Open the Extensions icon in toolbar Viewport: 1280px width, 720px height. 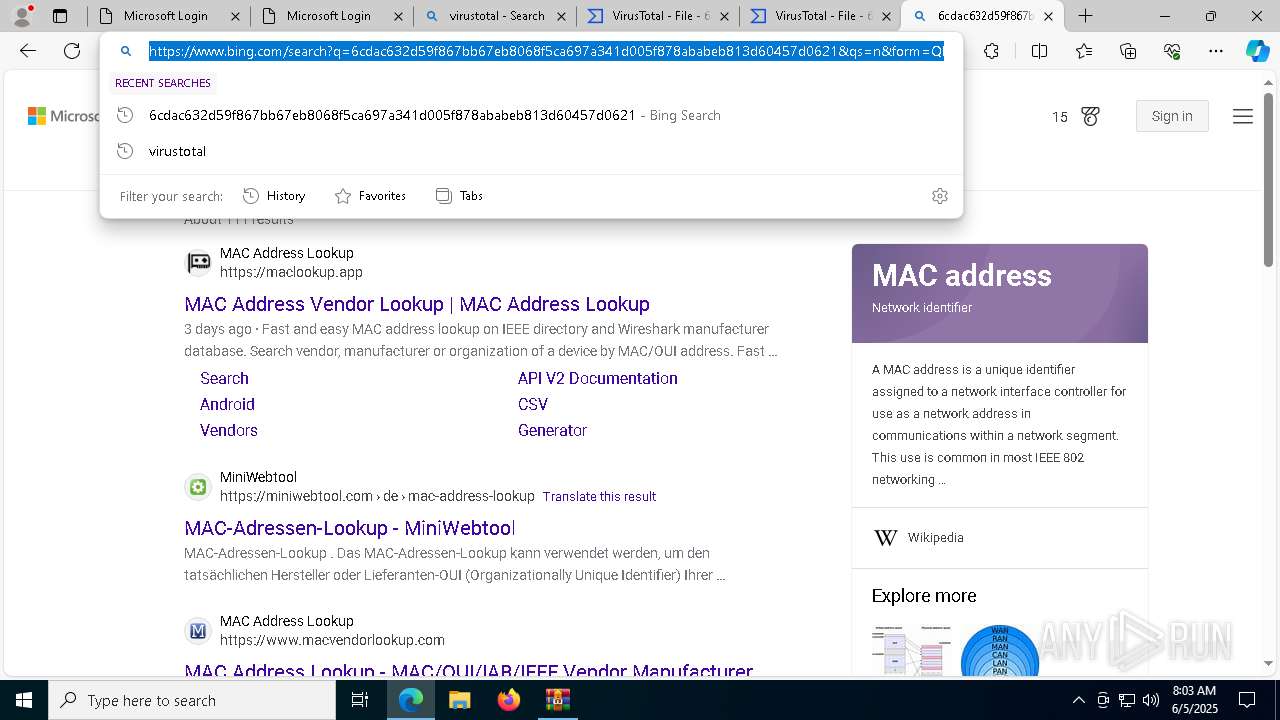pyautogui.click(x=991, y=51)
